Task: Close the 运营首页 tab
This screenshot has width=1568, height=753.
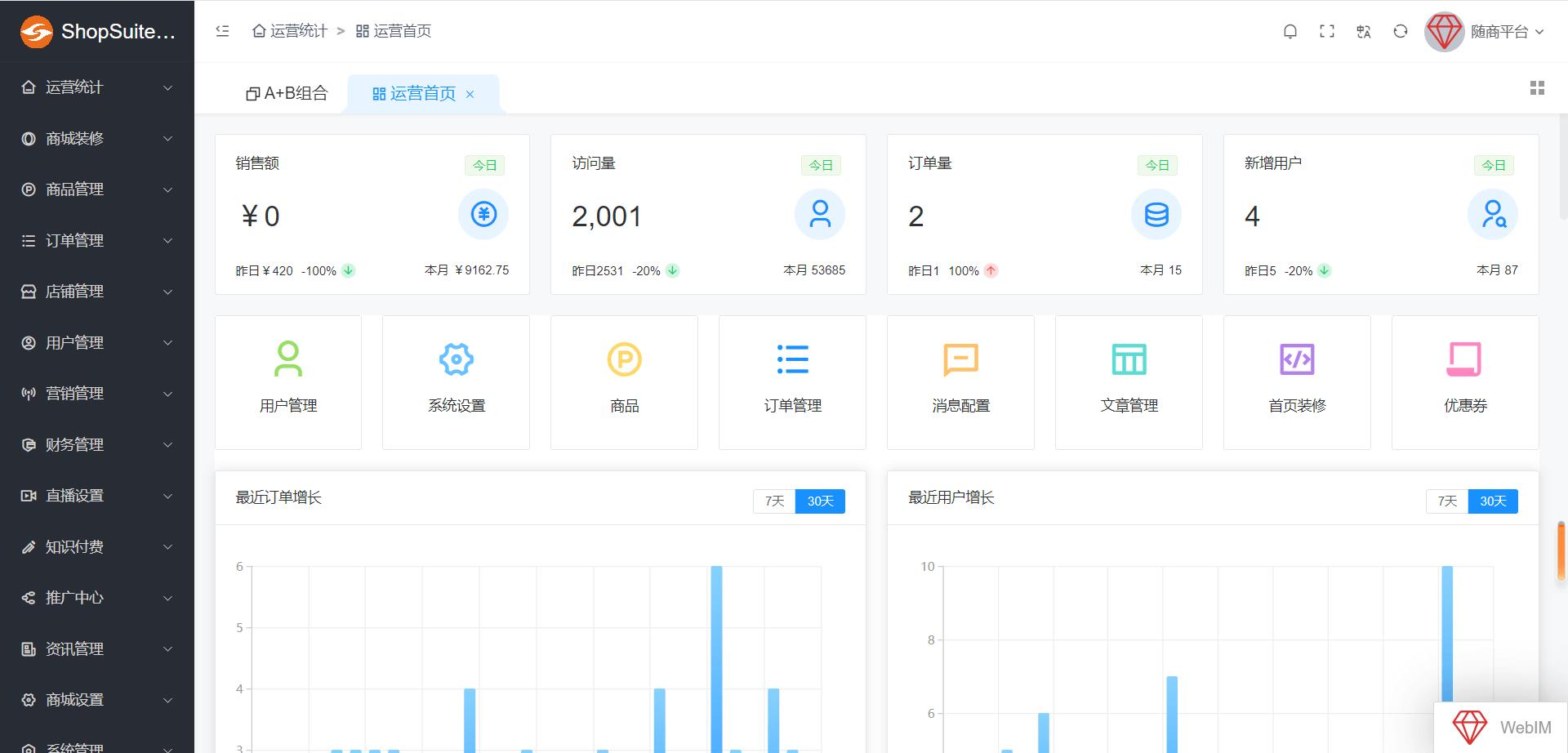Action: pyautogui.click(x=470, y=94)
